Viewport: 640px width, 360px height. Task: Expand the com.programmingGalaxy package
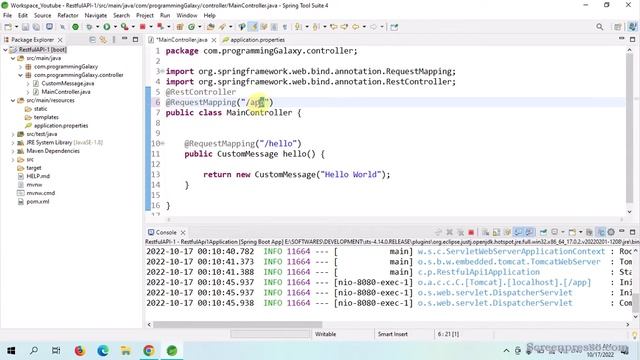pyautogui.click(x=20, y=67)
